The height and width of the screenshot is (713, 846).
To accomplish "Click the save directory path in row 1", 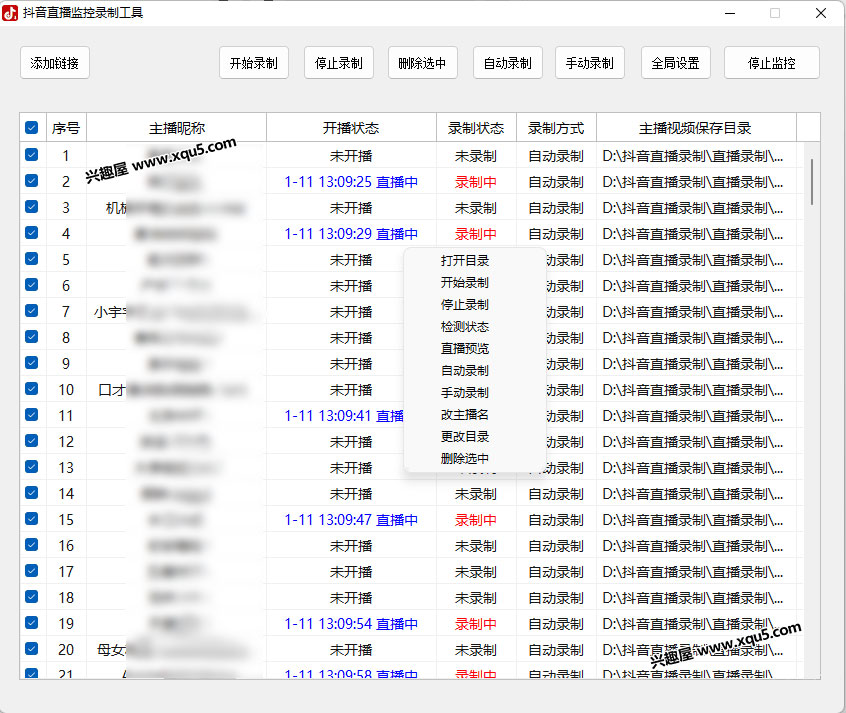I will coord(693,156).
